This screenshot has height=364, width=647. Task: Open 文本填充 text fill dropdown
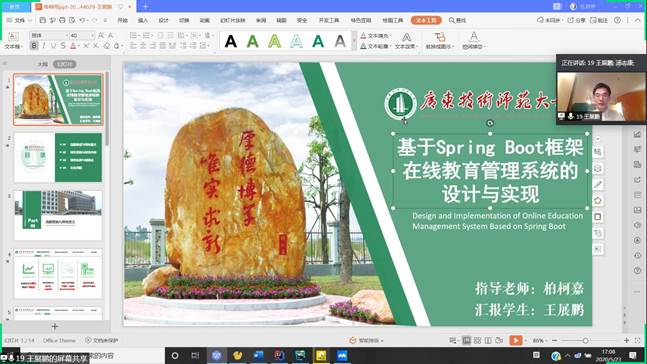(x=376, y=35)
